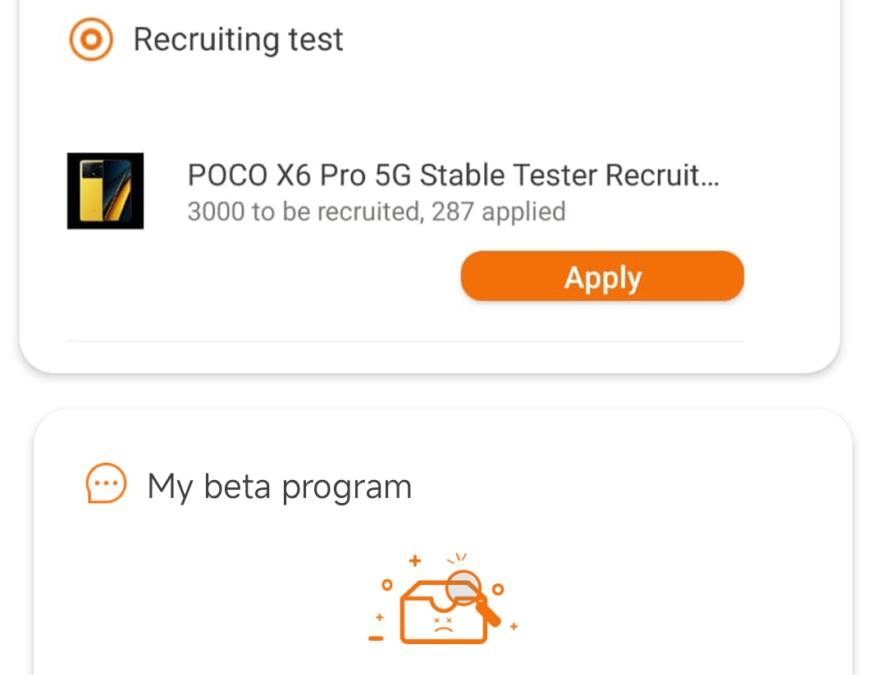The width and height of the screenshot is (886, 675).
Task: Click the small plus left of the empty box
Action: [379, 617]
